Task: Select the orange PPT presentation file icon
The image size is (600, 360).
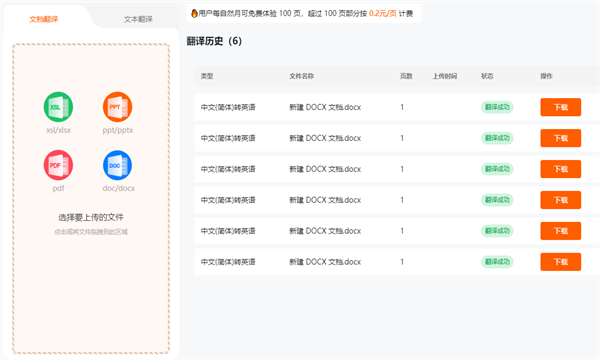Action: click(x=117, y=107)
